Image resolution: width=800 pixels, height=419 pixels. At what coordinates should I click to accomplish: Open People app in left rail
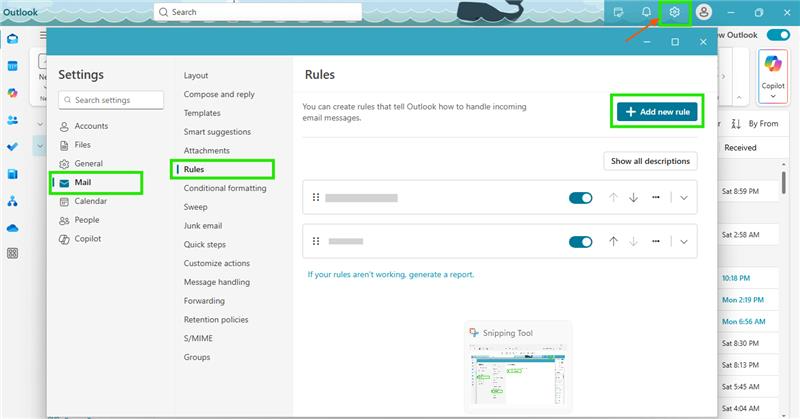[x=12, y=120]
